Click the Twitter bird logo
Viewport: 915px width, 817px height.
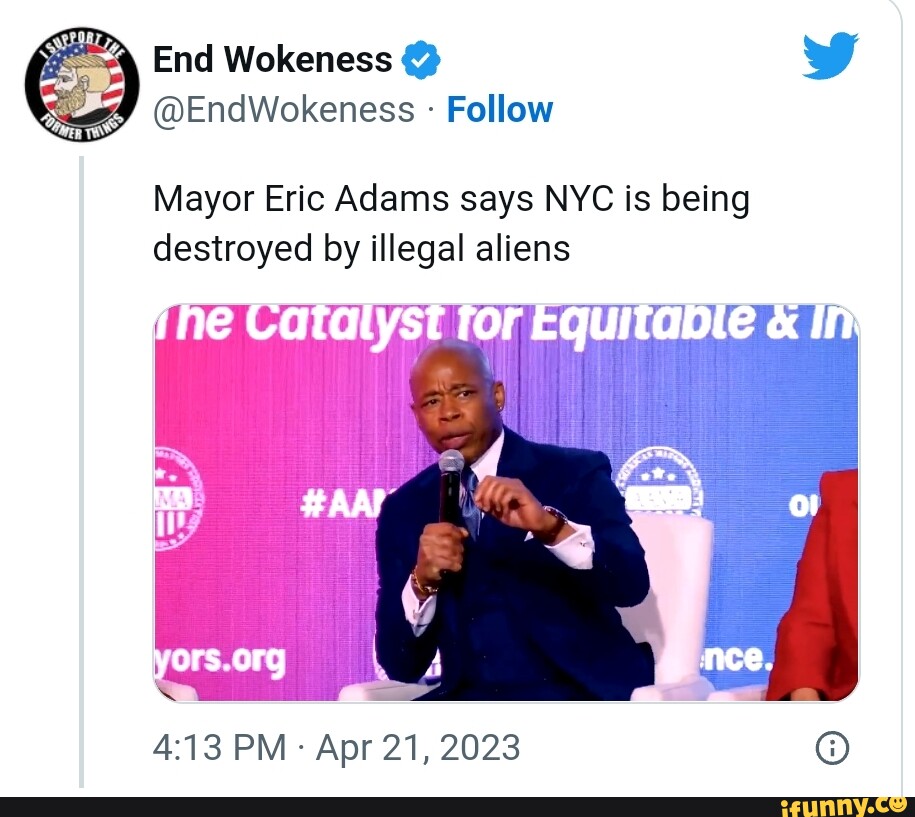point(830,55)
